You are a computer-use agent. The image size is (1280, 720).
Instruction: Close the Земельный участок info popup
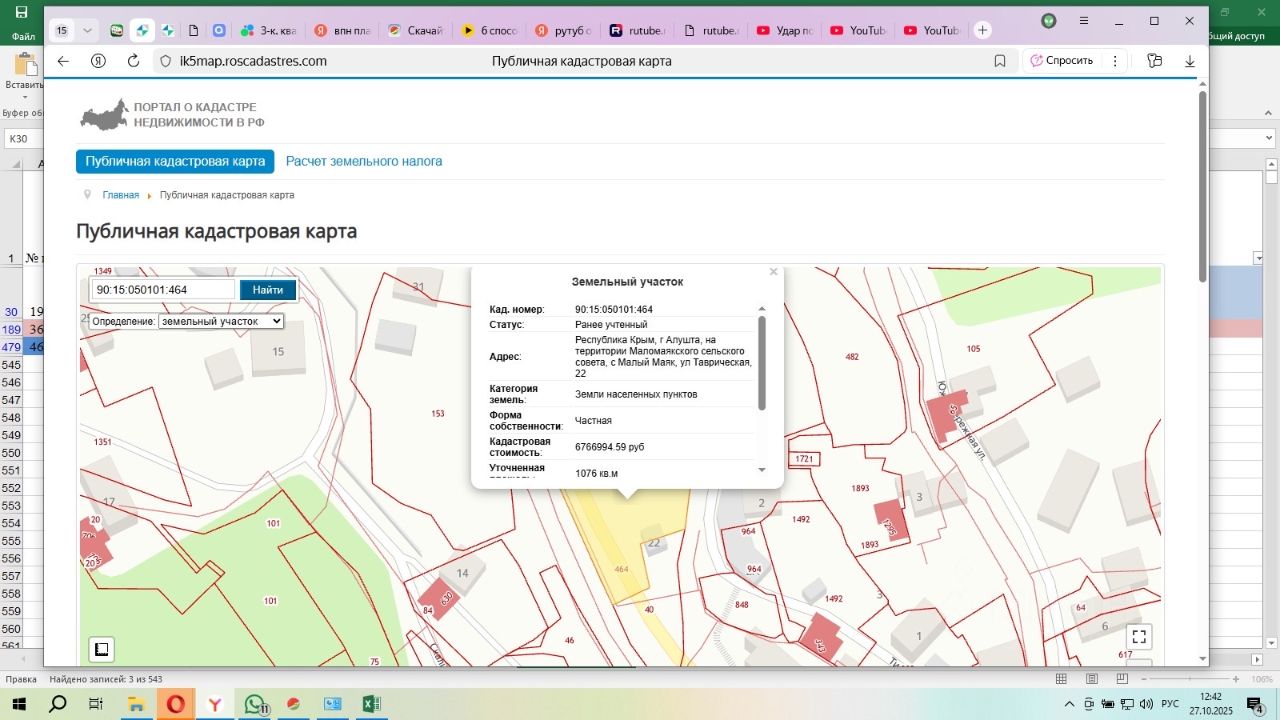point(773,272)
